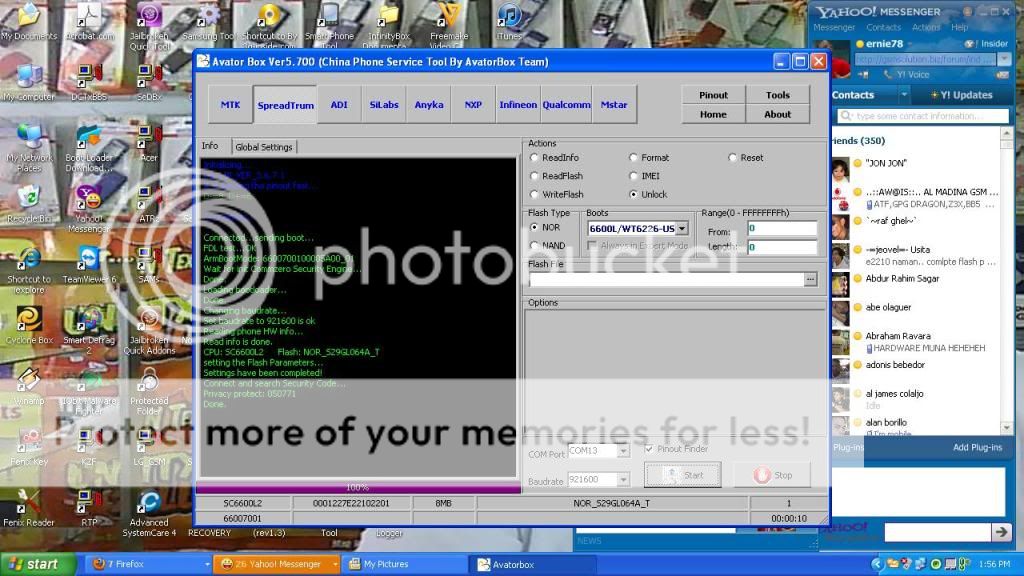Viewport: 1024px width, 576px height.
Task: Launch Cyclone Box desktop shortcut
Action: (x=29, y=321)
